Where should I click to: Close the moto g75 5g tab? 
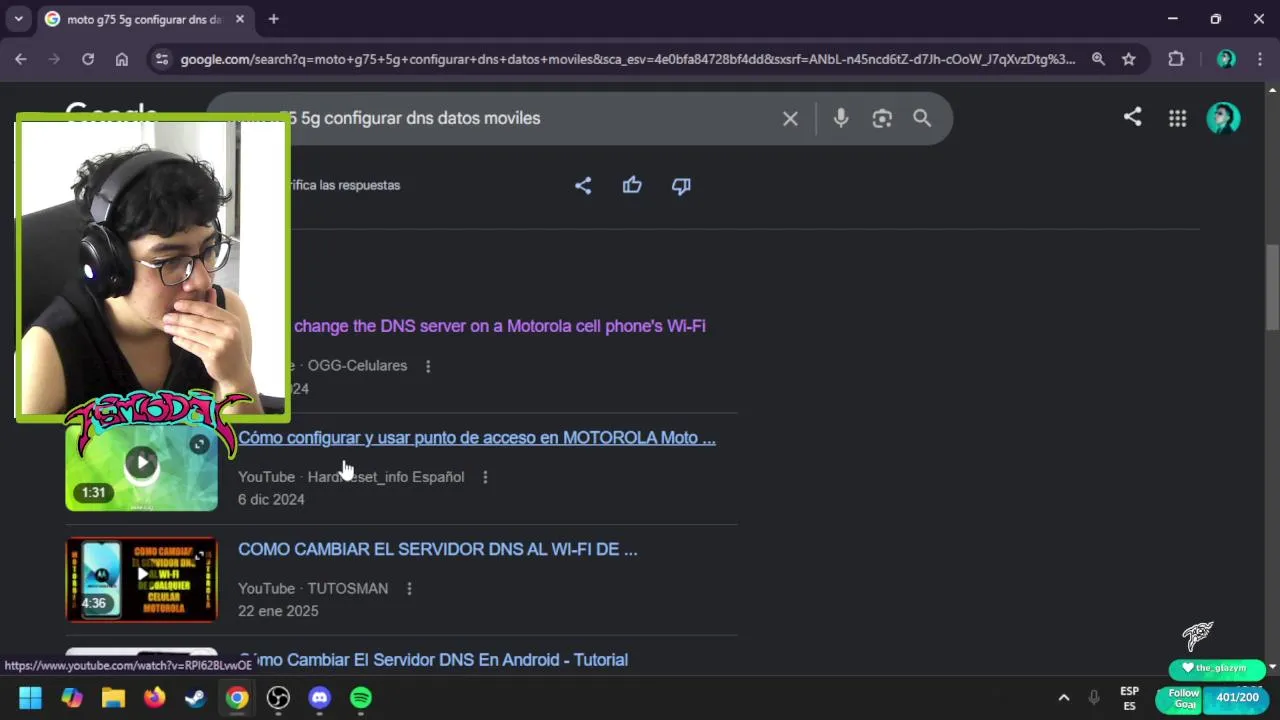click(240, 19)
